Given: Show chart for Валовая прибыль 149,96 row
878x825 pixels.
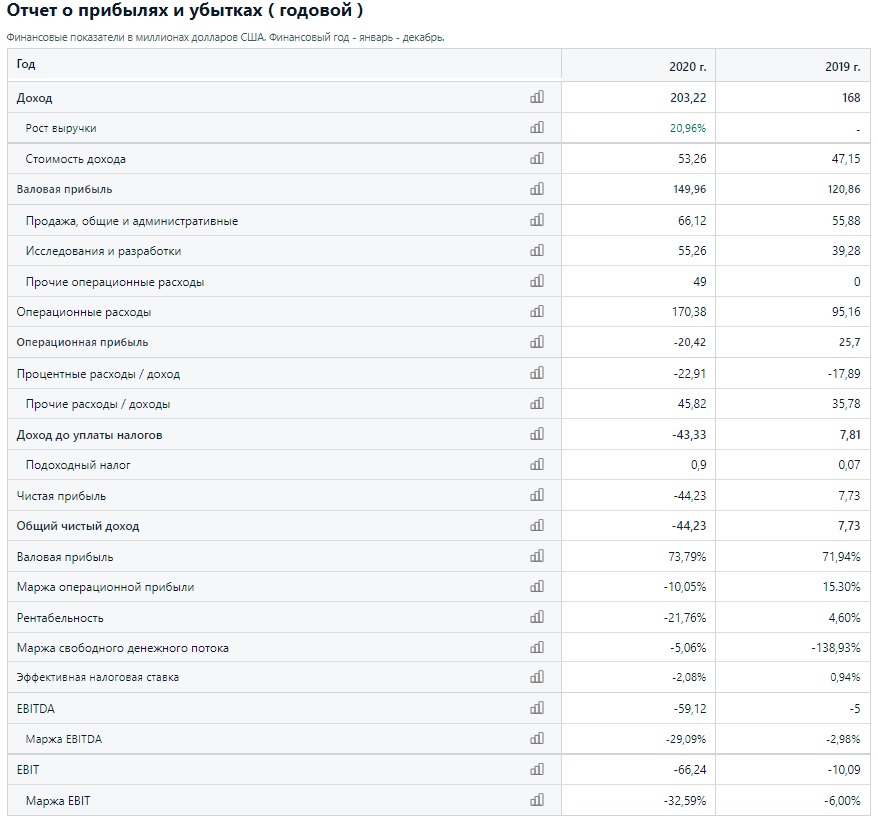Looking at the screenshot, I should [x=536, y=189].
